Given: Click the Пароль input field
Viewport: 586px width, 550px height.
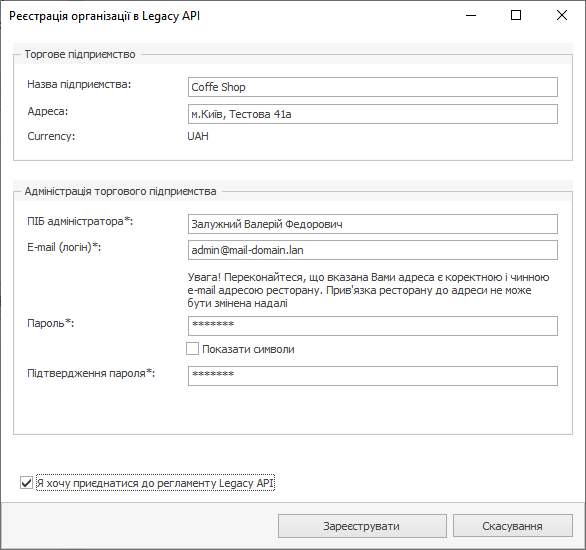Looking at the screenshot, I should pyautogui.click(x=373, y=326).
